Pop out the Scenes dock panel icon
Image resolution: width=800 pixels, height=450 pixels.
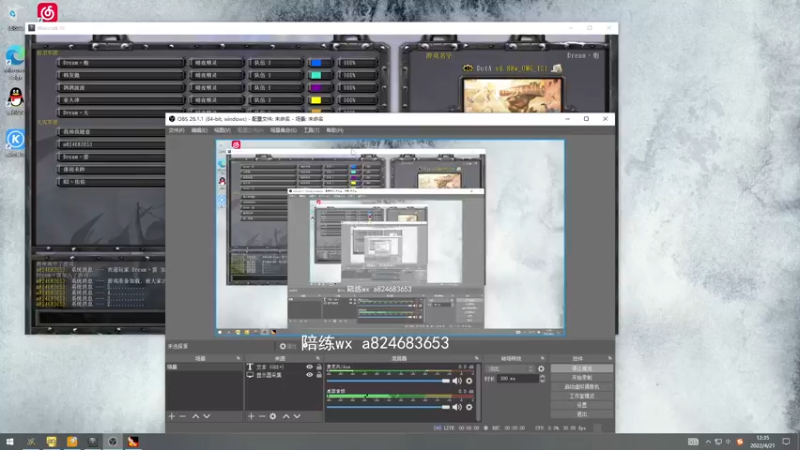point(238,358)
